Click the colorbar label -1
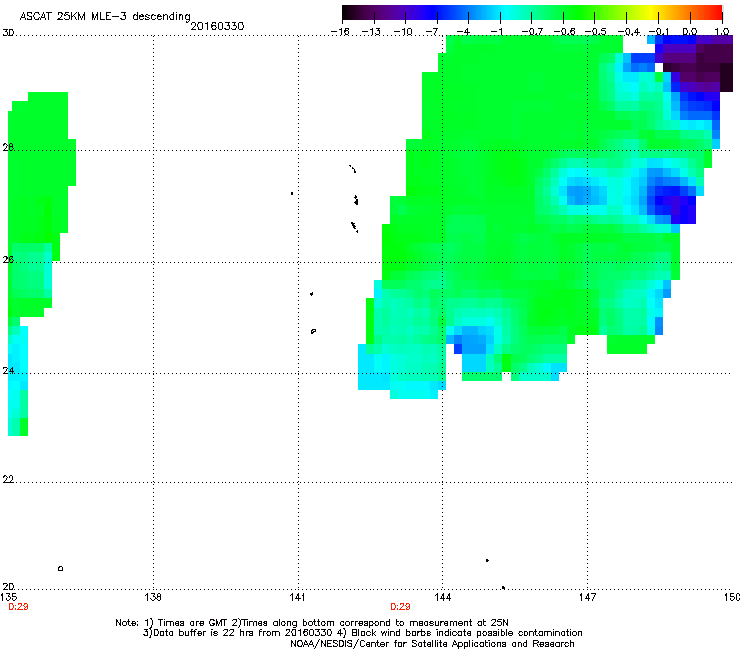The width and height of the screenshot is (740, 650). tap(496, 32)
